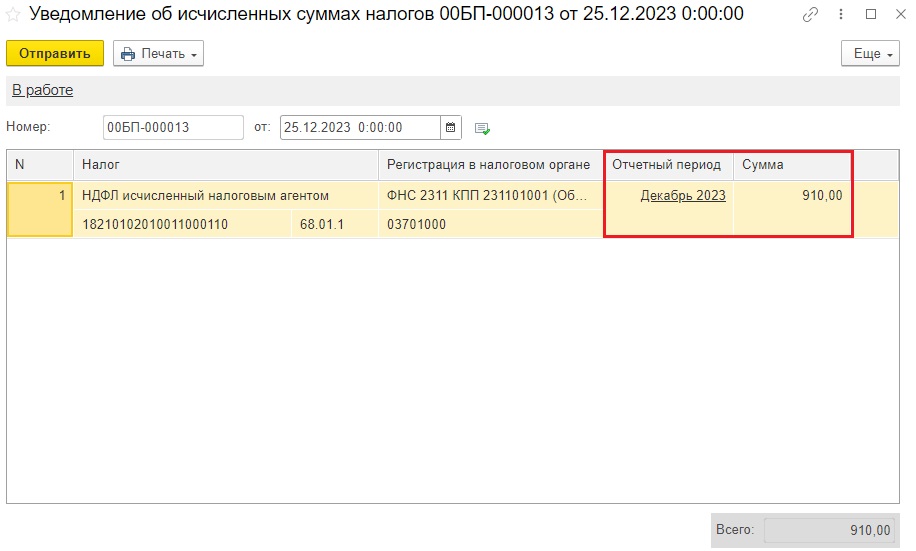
Task: Add document to favorites with star icon
Action: tap(12, 15)
